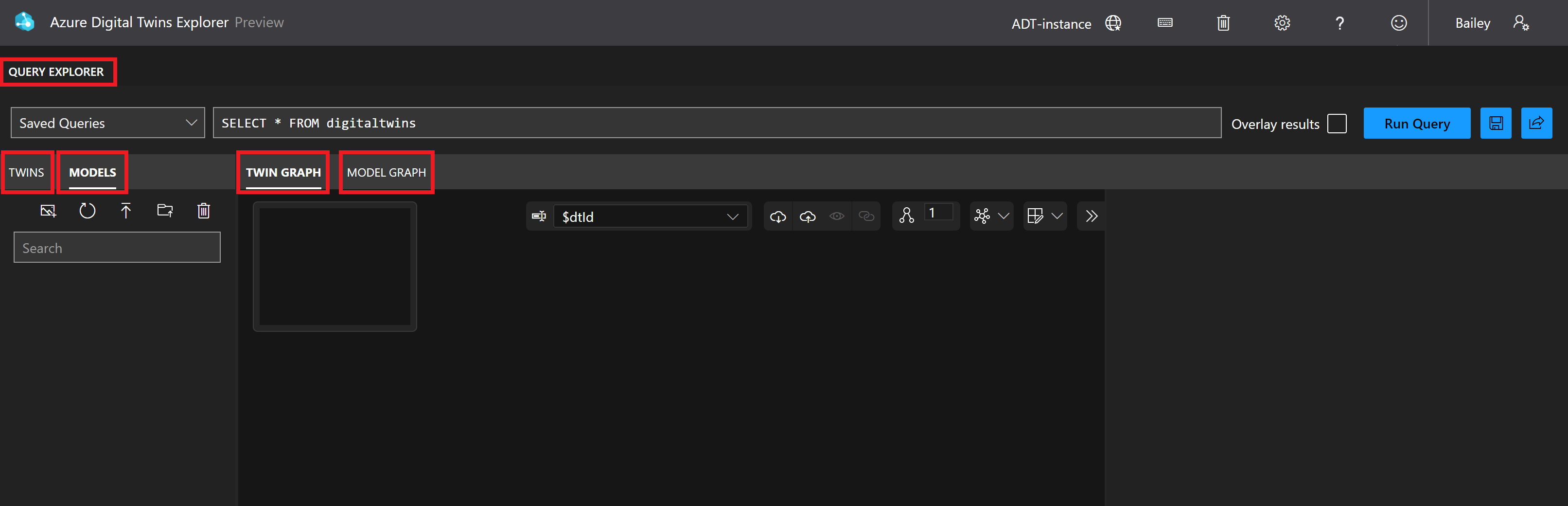The image size is (1568, 506).
Task: Click the graph minimap thumbnail
Action: point(335,267)
